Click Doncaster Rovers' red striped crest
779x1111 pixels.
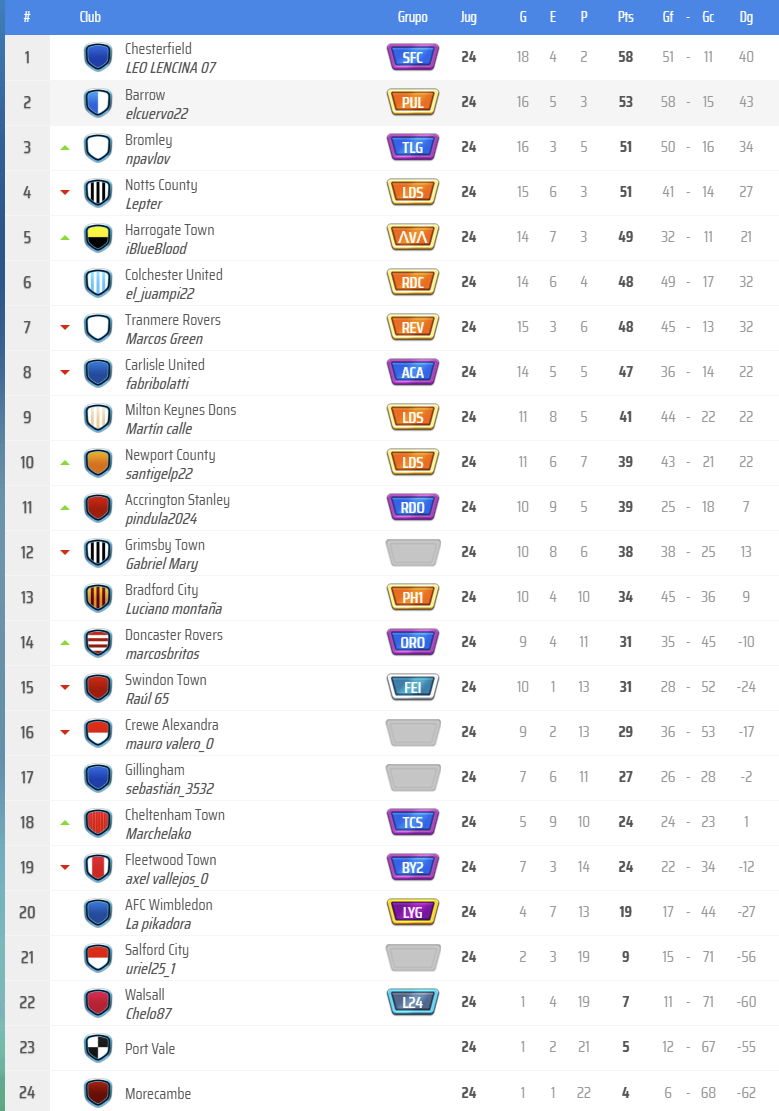click(97, 642)
